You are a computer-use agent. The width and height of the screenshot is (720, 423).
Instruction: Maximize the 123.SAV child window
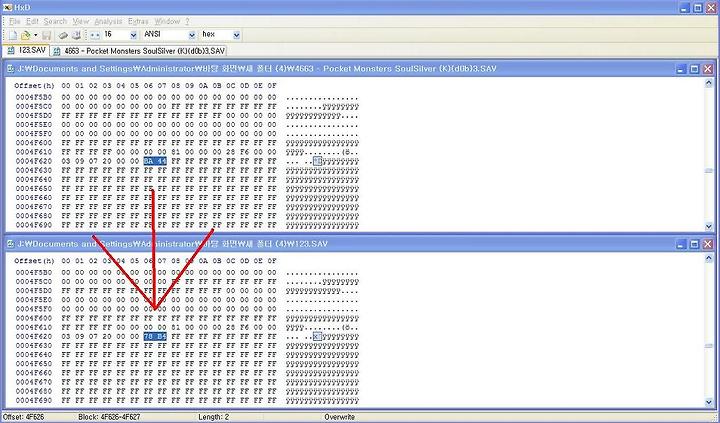click(694, 244)
